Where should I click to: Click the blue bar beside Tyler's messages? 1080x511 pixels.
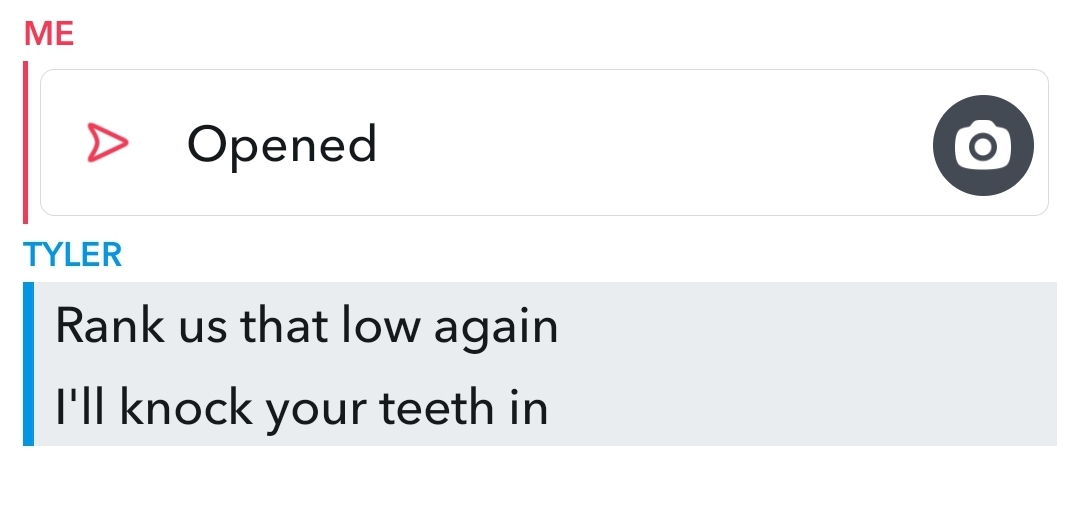pos(28,364)
